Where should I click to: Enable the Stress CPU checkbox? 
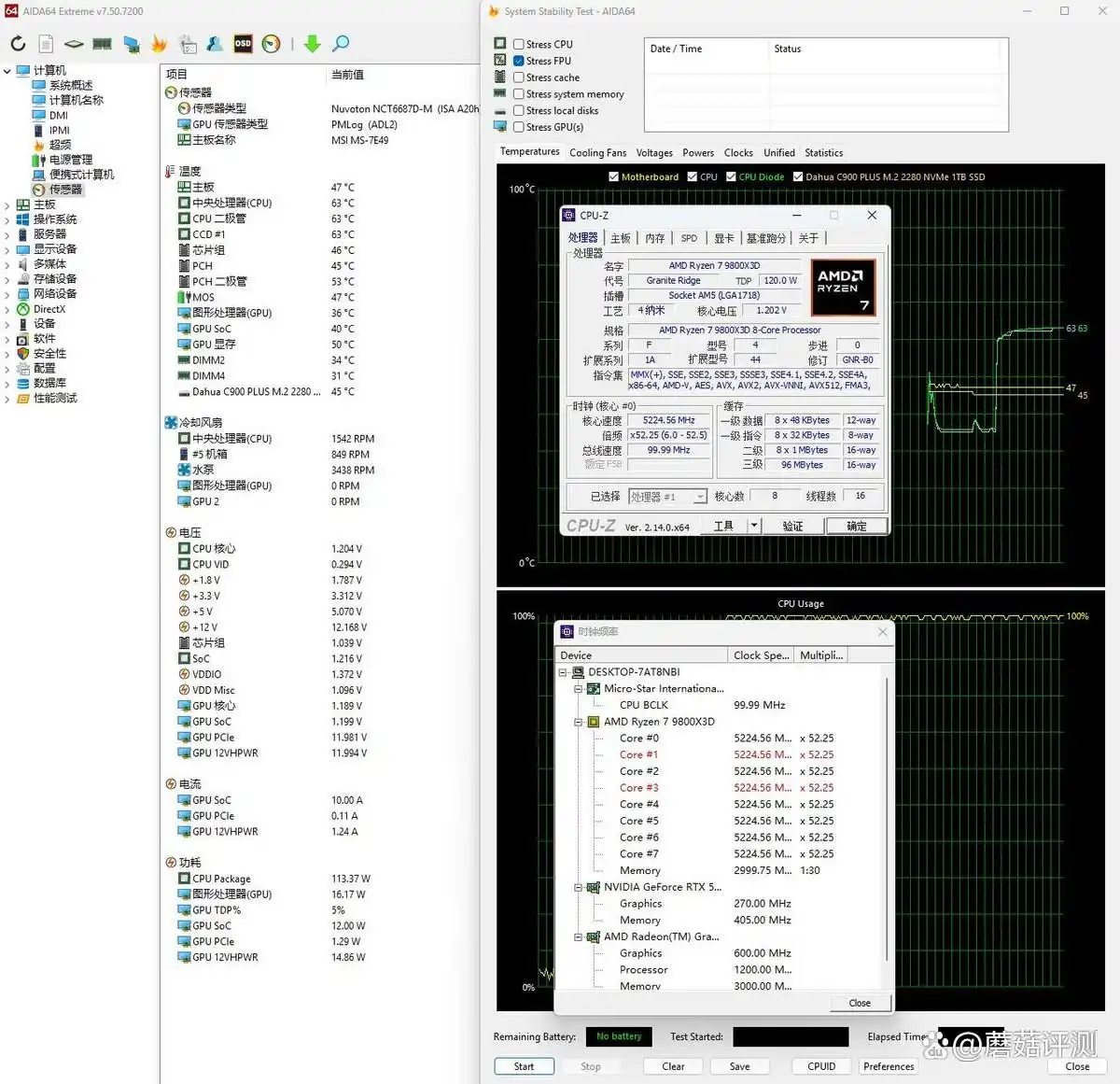point(518,44)
